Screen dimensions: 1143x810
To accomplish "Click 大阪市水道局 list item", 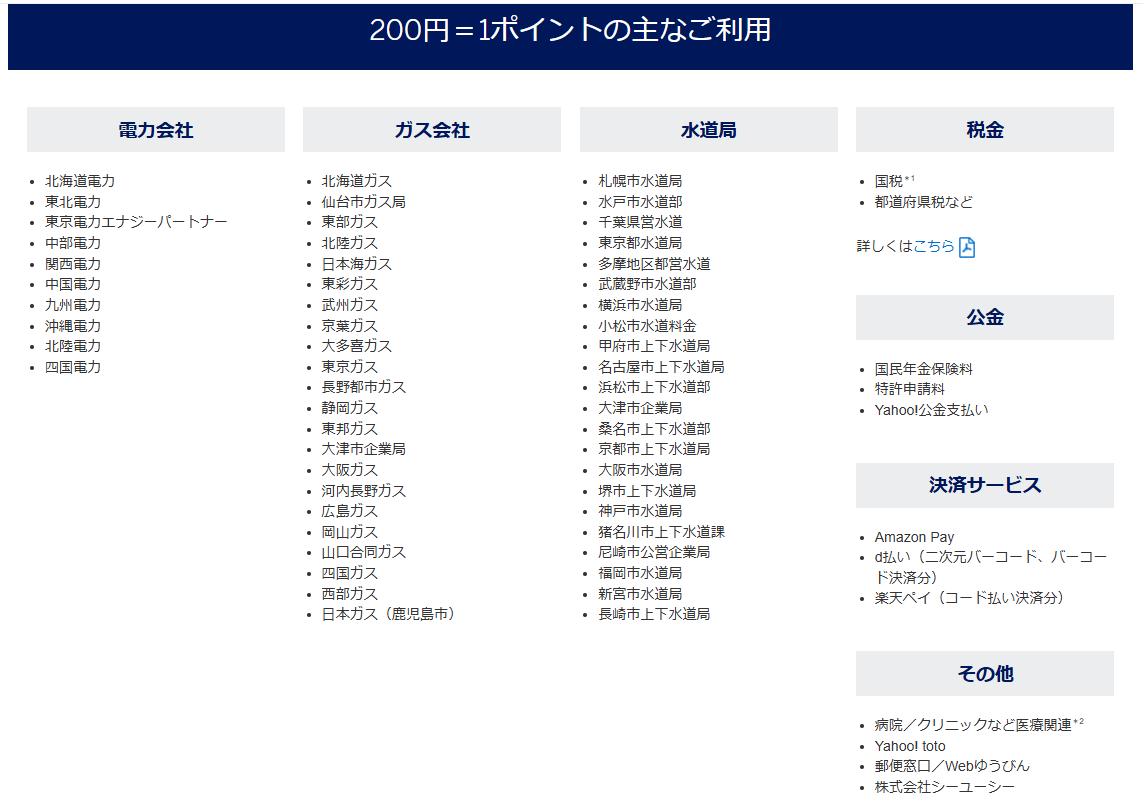I will pos(640,470).
